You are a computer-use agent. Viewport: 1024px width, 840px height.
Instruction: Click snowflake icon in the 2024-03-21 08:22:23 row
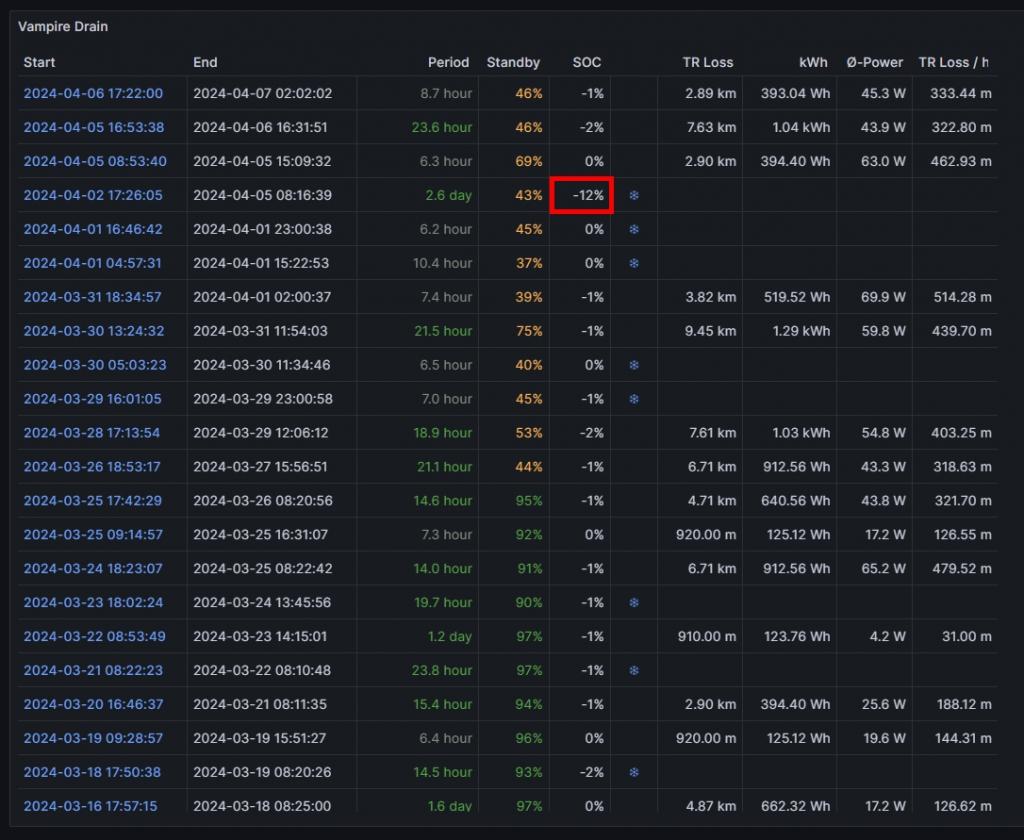tap(634, 671)
